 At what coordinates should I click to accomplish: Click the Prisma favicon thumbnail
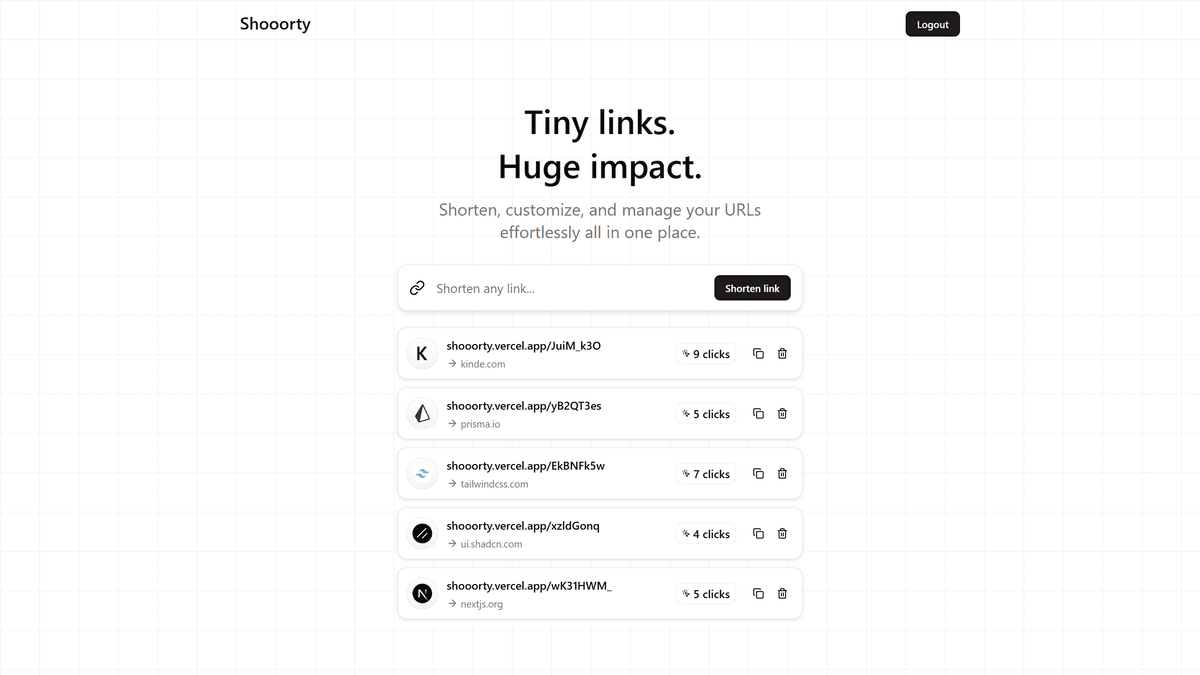[422, 414]
